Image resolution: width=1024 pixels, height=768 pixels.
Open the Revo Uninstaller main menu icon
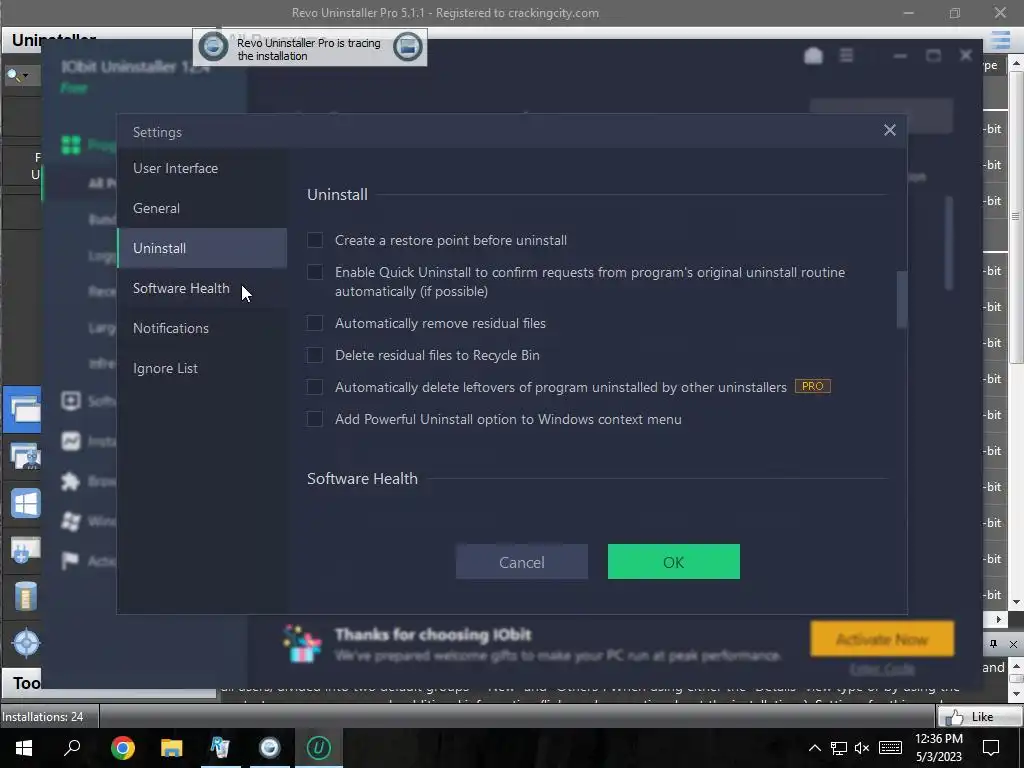(1000, 40)
